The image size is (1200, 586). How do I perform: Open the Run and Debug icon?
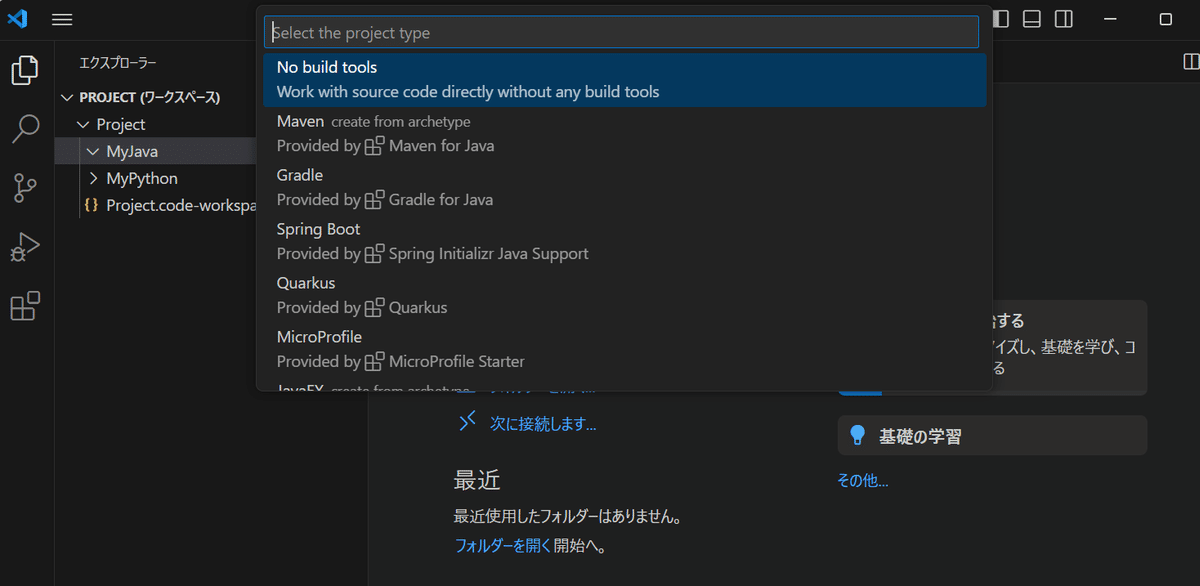[x=25, y=247]
